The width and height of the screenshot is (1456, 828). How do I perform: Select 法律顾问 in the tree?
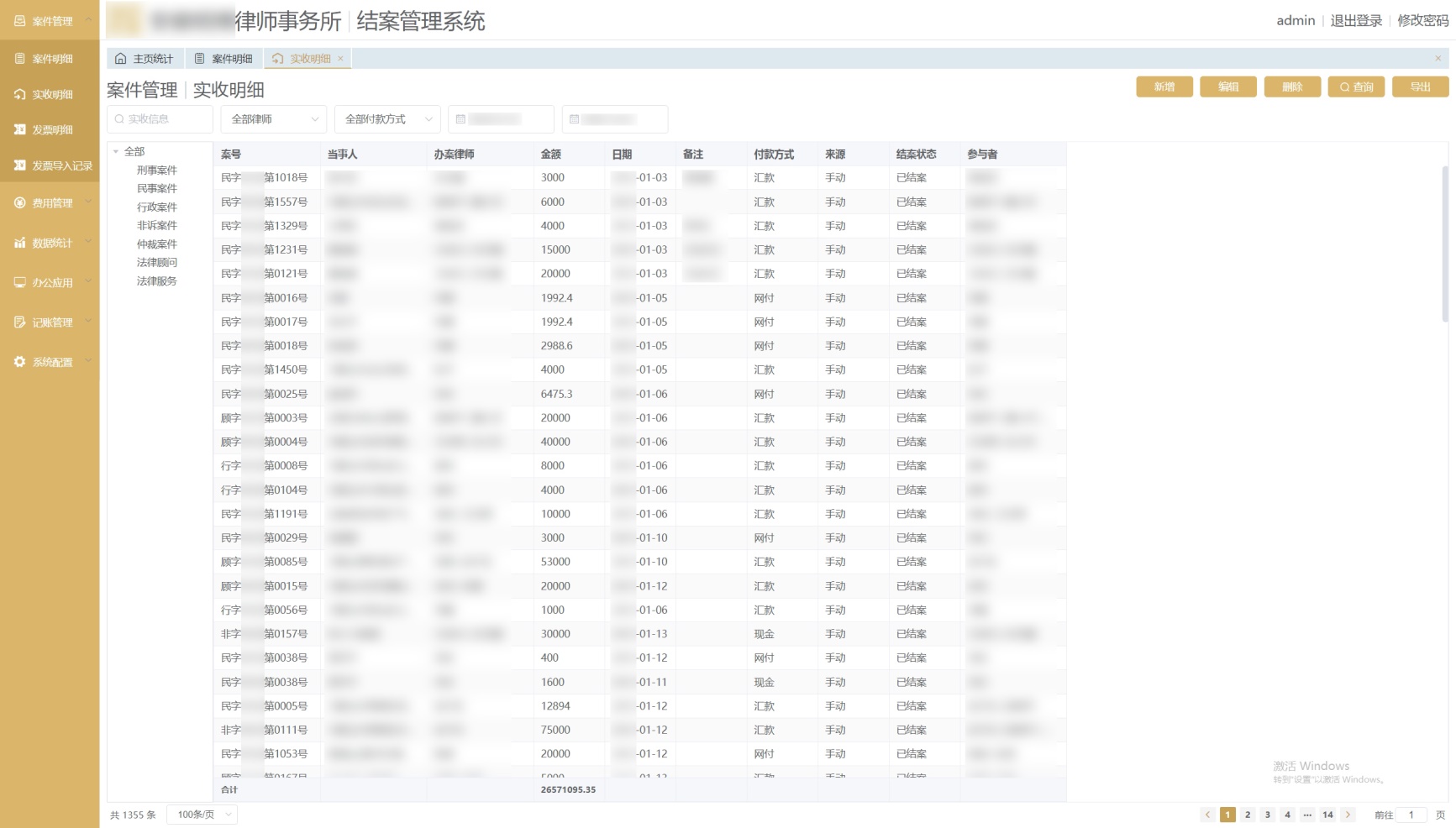157,263
